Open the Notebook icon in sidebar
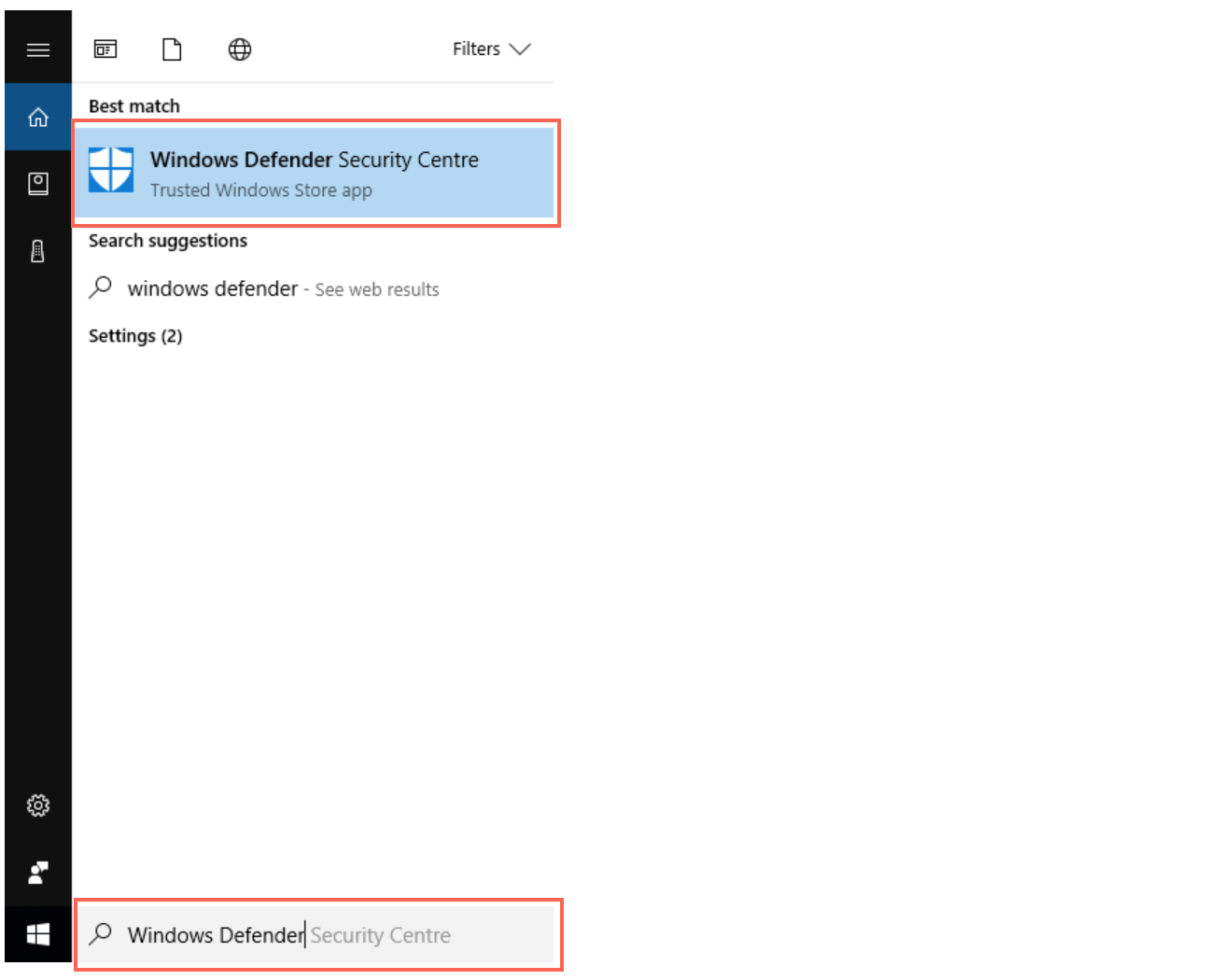Screen dimensions: 1206x980 coord(38,184)
